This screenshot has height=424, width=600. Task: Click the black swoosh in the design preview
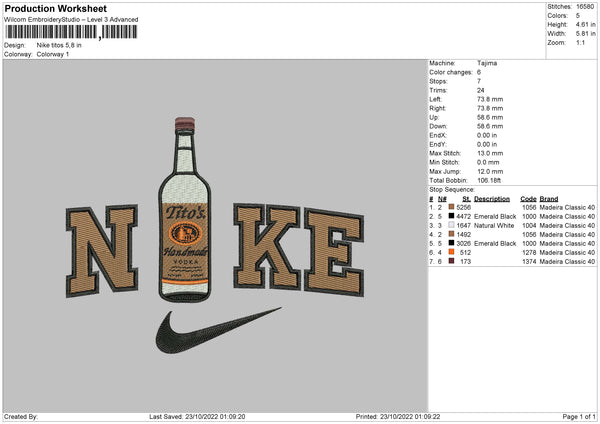(x=218, y=330)
